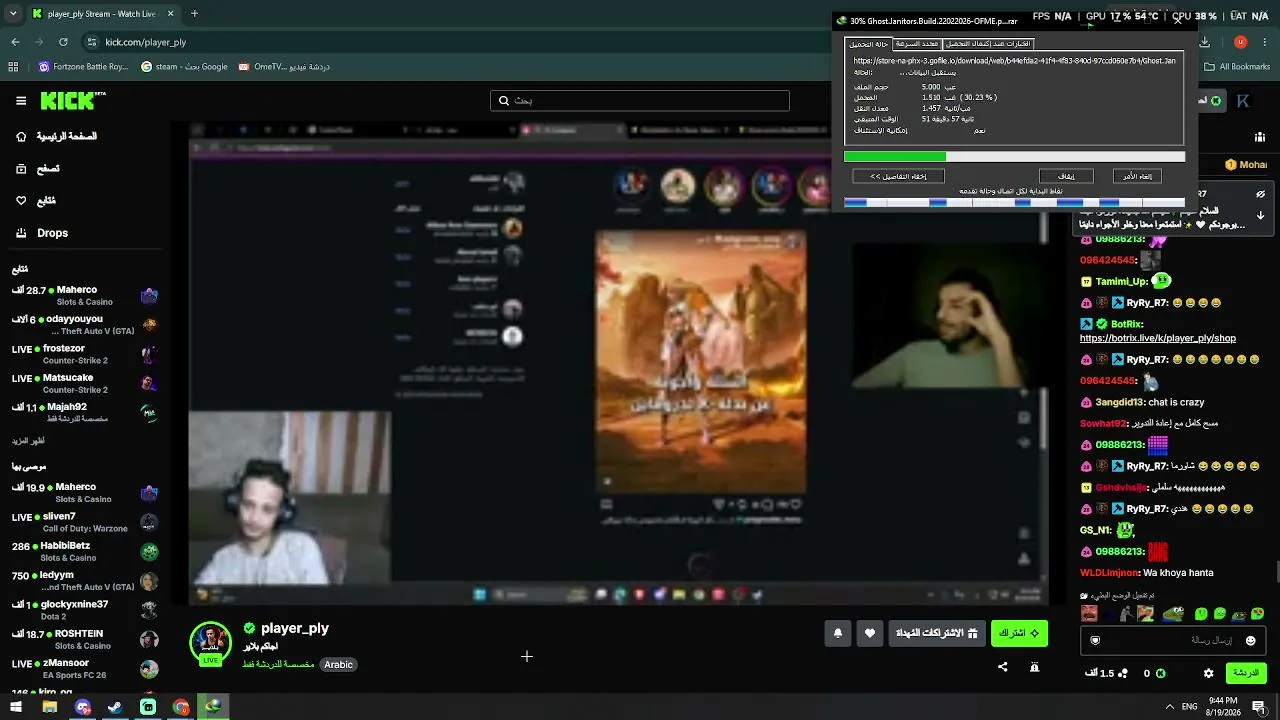1280x720 pixels.
Task: Open the متابع following sidebar item
Action: point(36,201)
